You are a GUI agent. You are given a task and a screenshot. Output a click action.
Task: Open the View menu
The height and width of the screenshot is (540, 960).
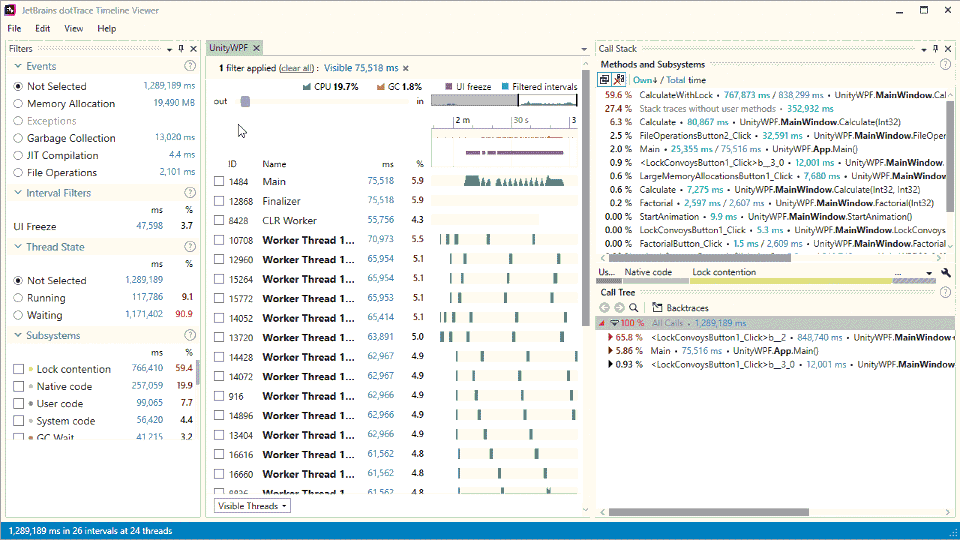(x=74, y=29)
